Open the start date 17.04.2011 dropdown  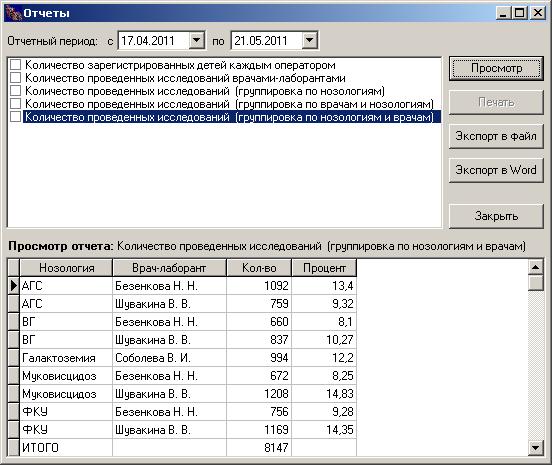(196, 40)
